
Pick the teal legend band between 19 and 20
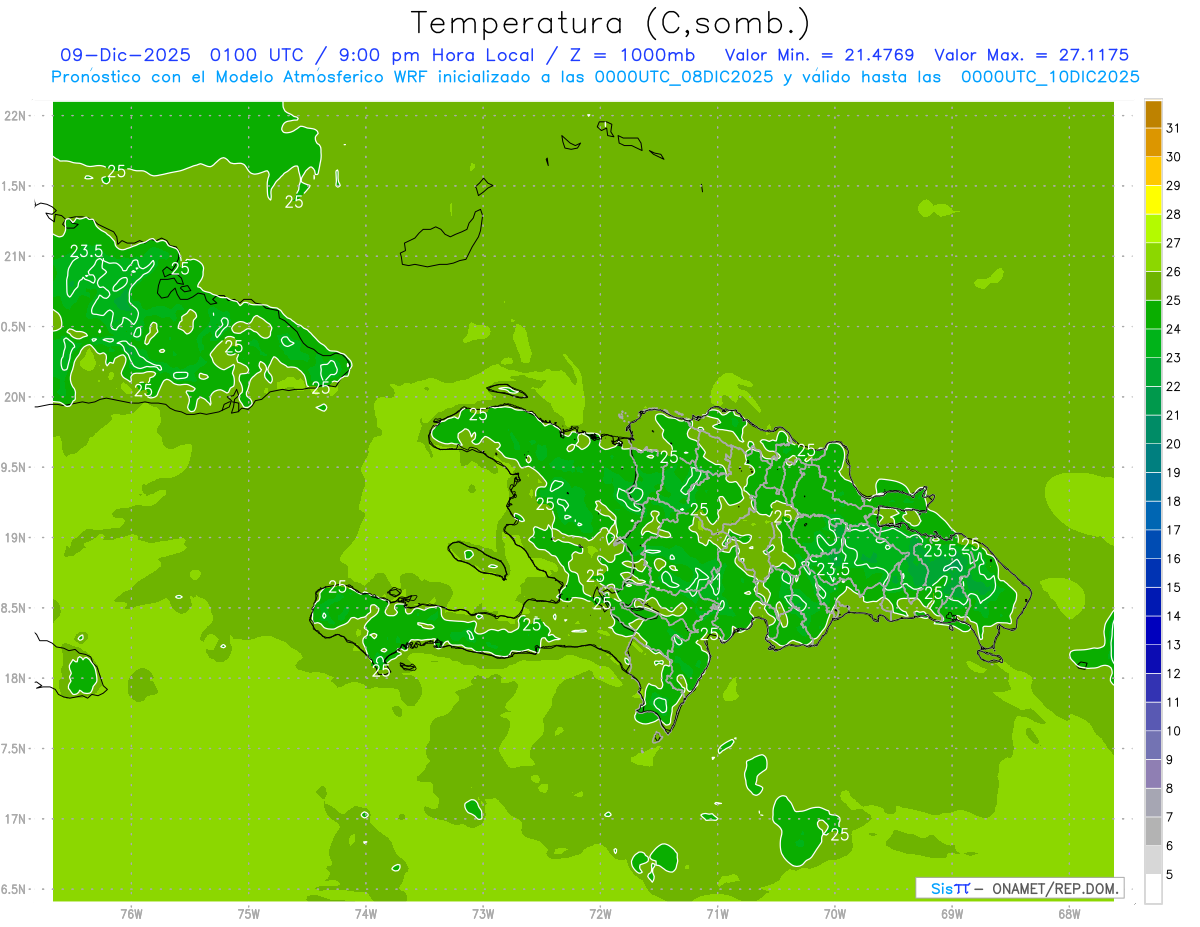(1153, 459)
